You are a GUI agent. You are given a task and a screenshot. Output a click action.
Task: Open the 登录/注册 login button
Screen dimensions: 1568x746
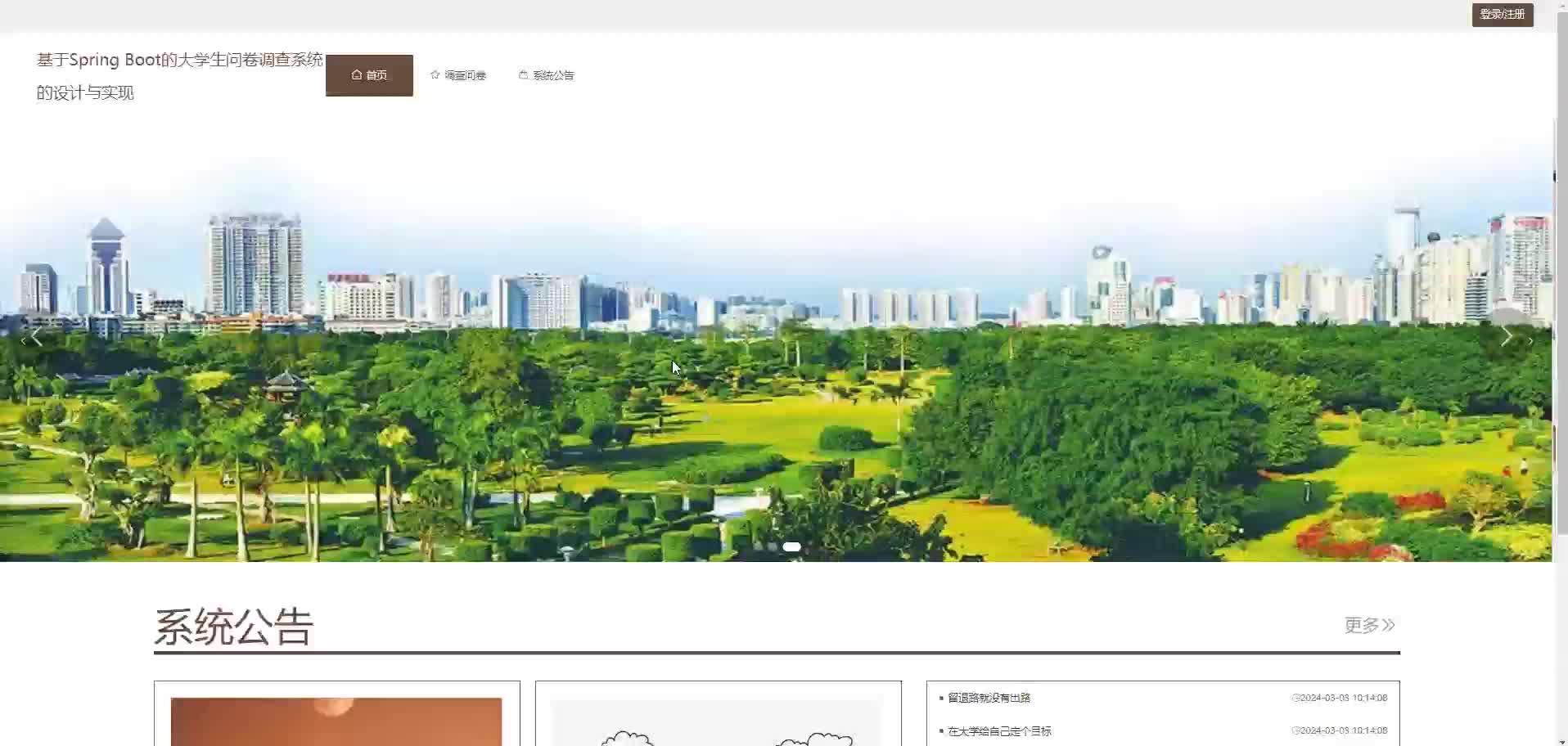click(x=1503, y=15)
